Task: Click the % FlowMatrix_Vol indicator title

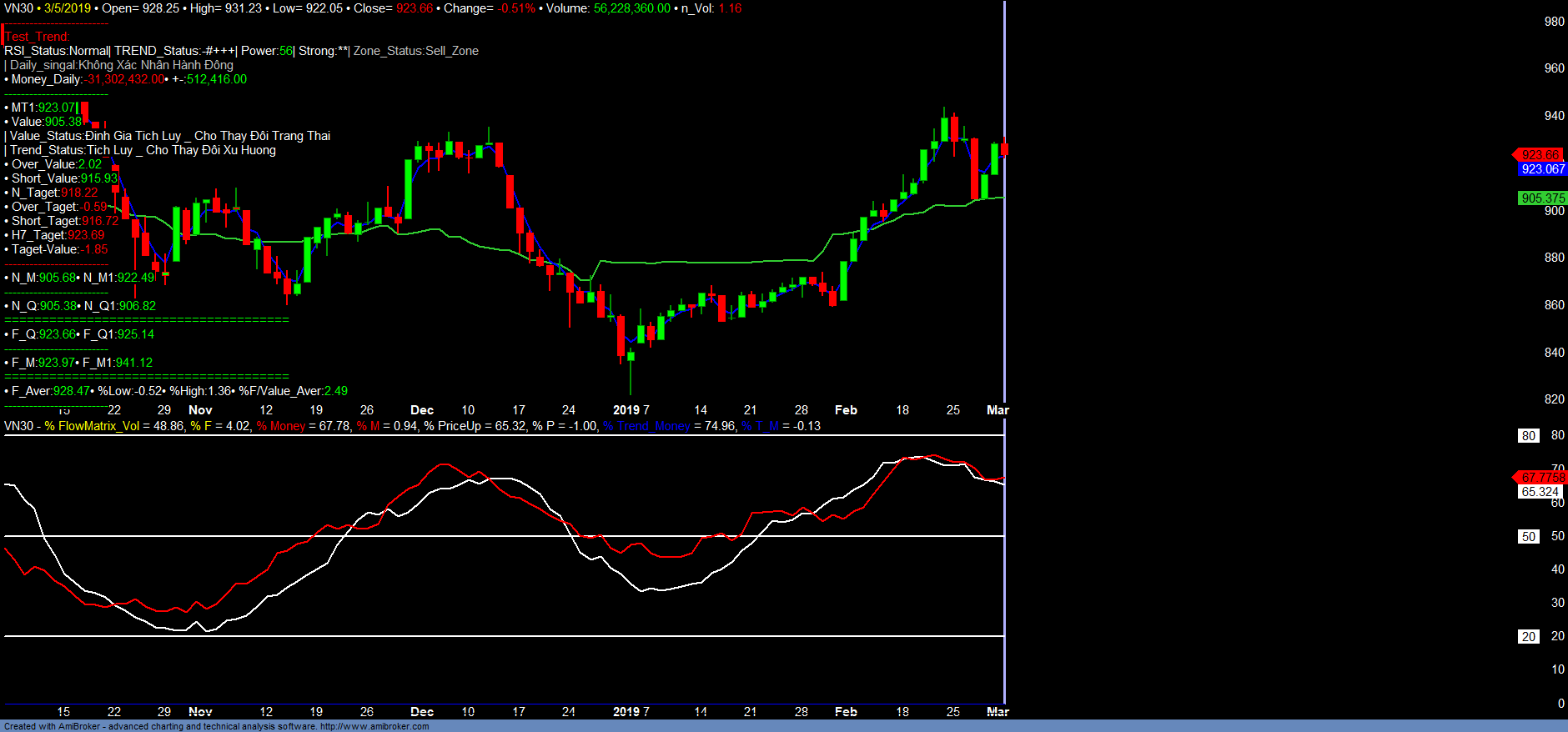Action: pyautogui.click(x=92, y=426)
